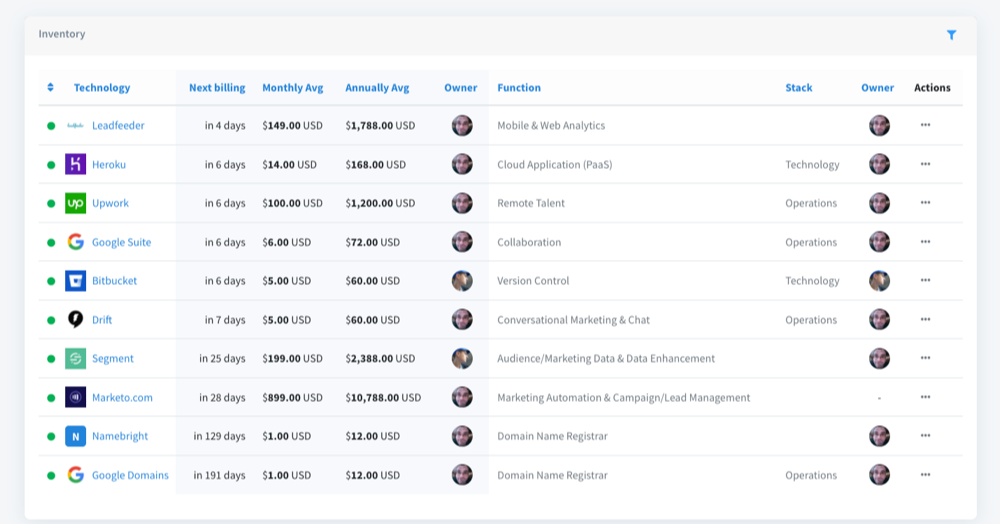Click the Heroku logo icon
The height and width of the screenshot is (524, 1000).
tap(75, 164)
